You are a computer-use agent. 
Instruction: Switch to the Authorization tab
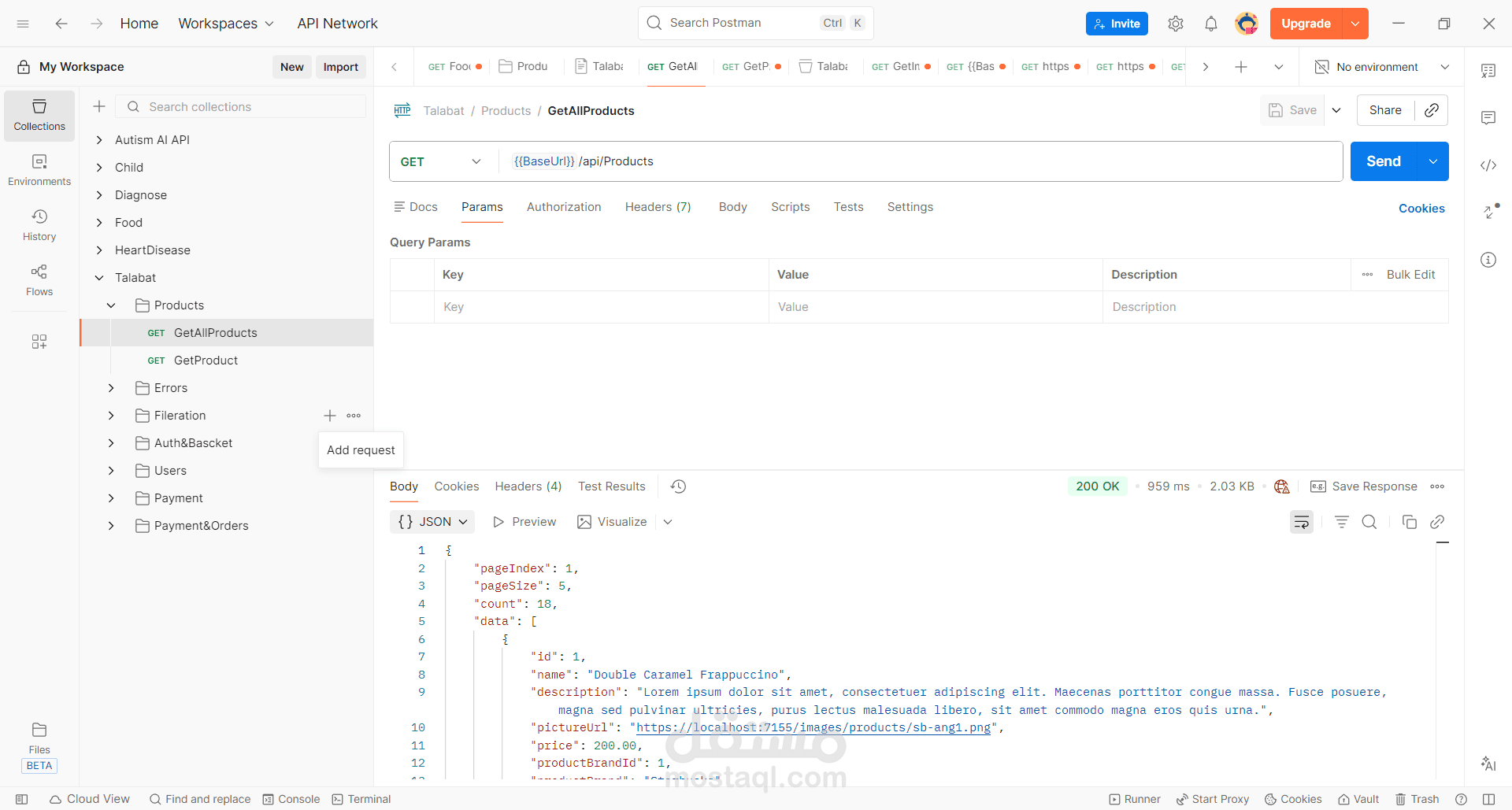click(x=564, y=207)
